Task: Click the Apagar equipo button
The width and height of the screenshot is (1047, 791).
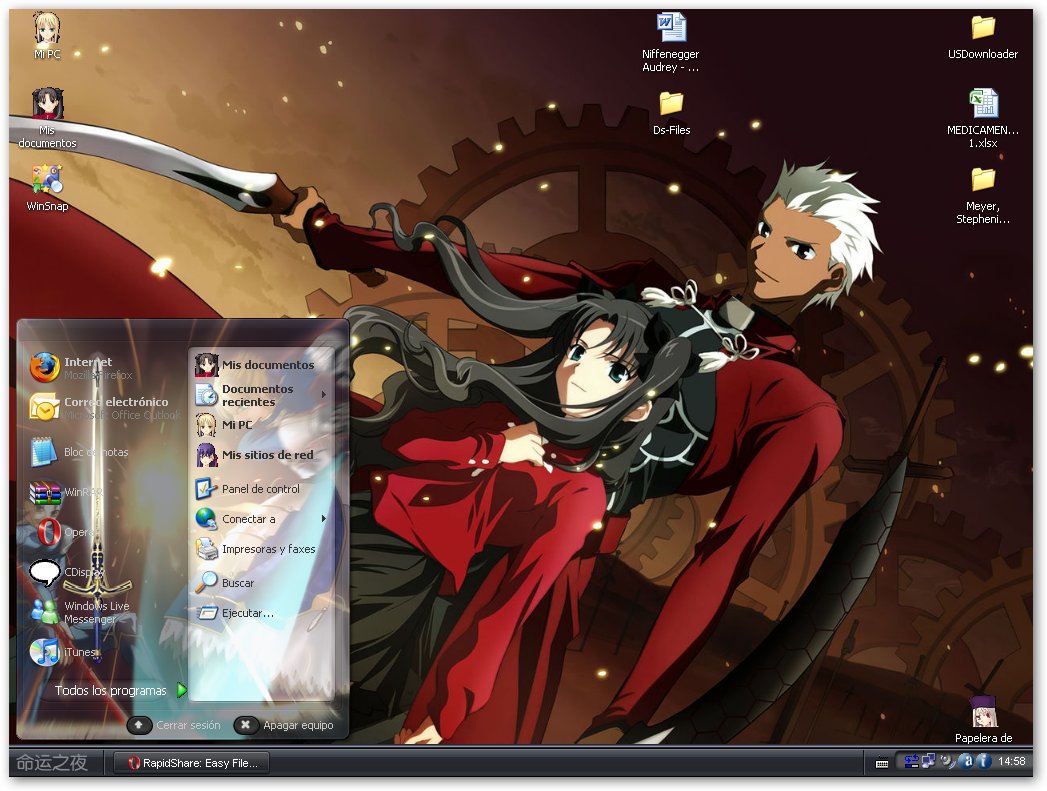Action: [x=284, y=725]
